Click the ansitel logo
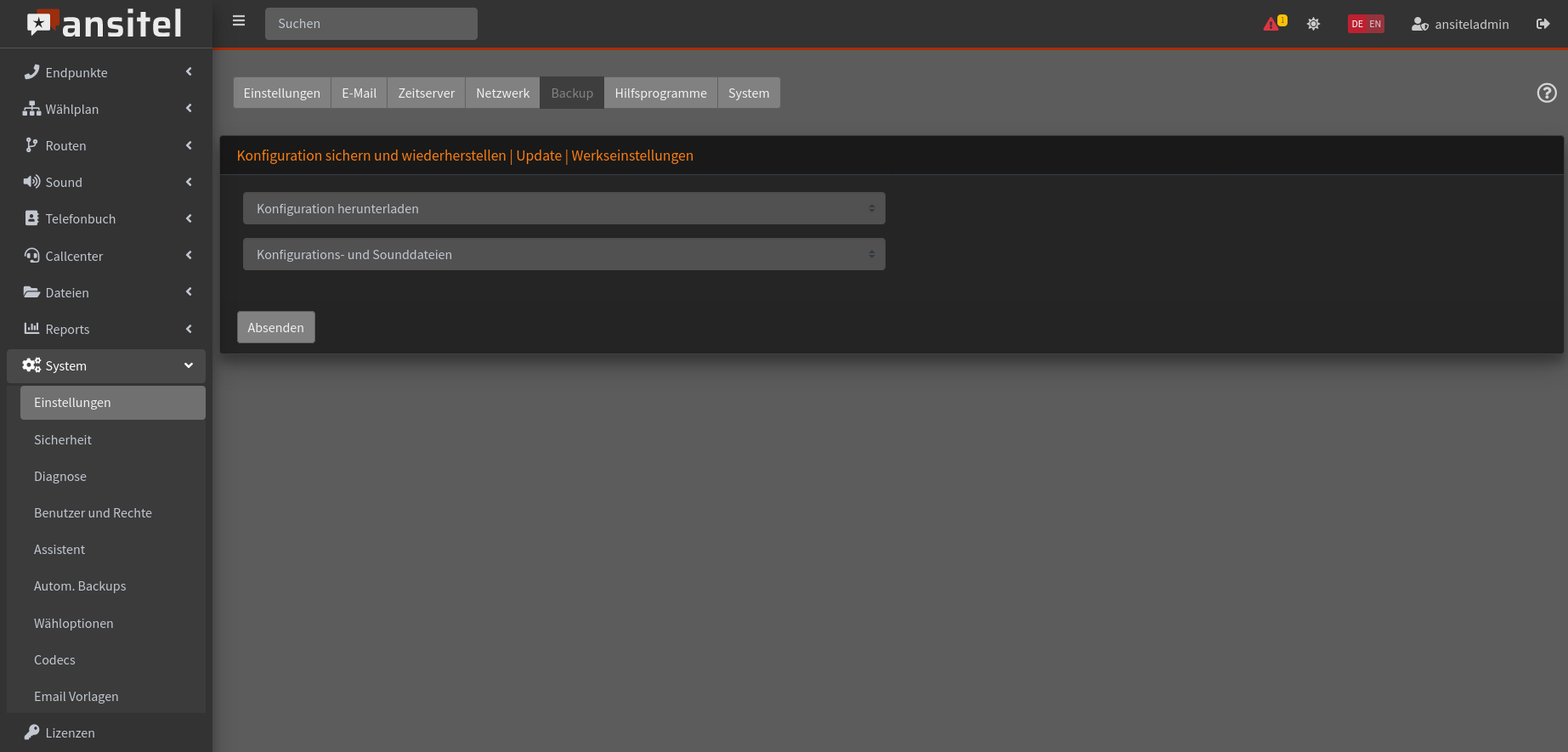The height and width of the screenshot is (752, 1568). pos(105,24)
